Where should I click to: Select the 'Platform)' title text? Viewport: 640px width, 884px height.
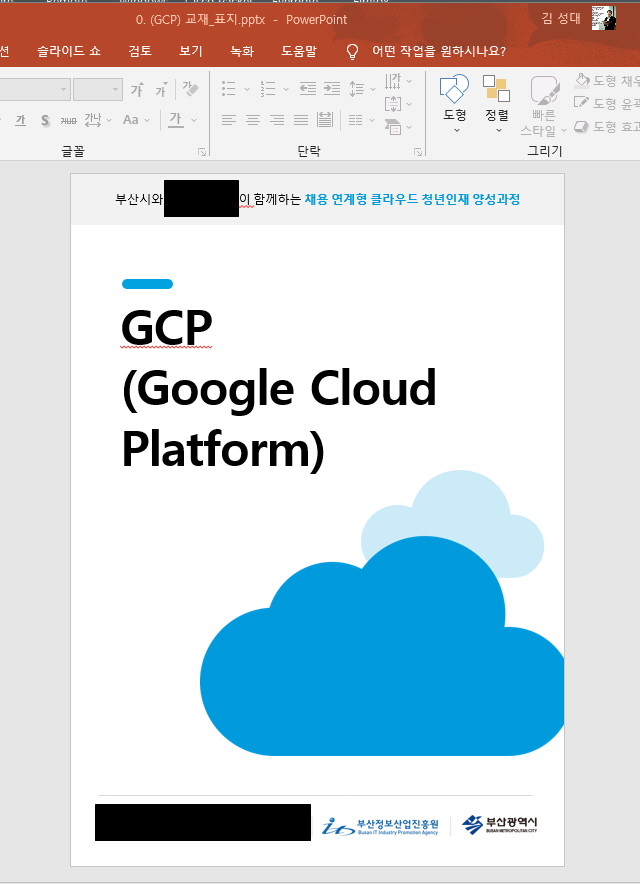click(x=223, y=449)
